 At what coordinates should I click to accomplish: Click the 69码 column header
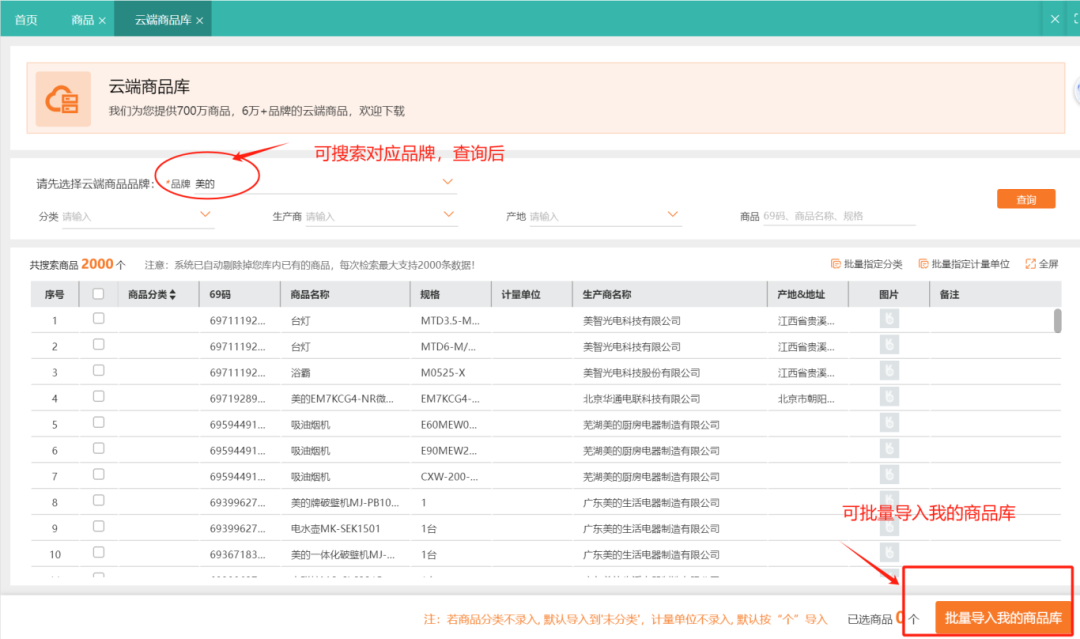[x=240, y=294]
